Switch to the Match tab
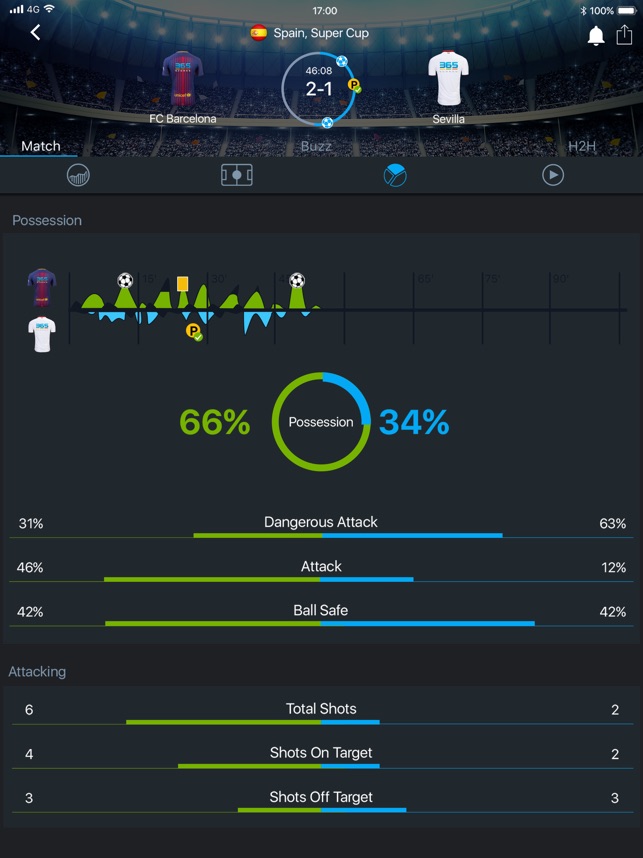643x858 pixels. point(41,146)
